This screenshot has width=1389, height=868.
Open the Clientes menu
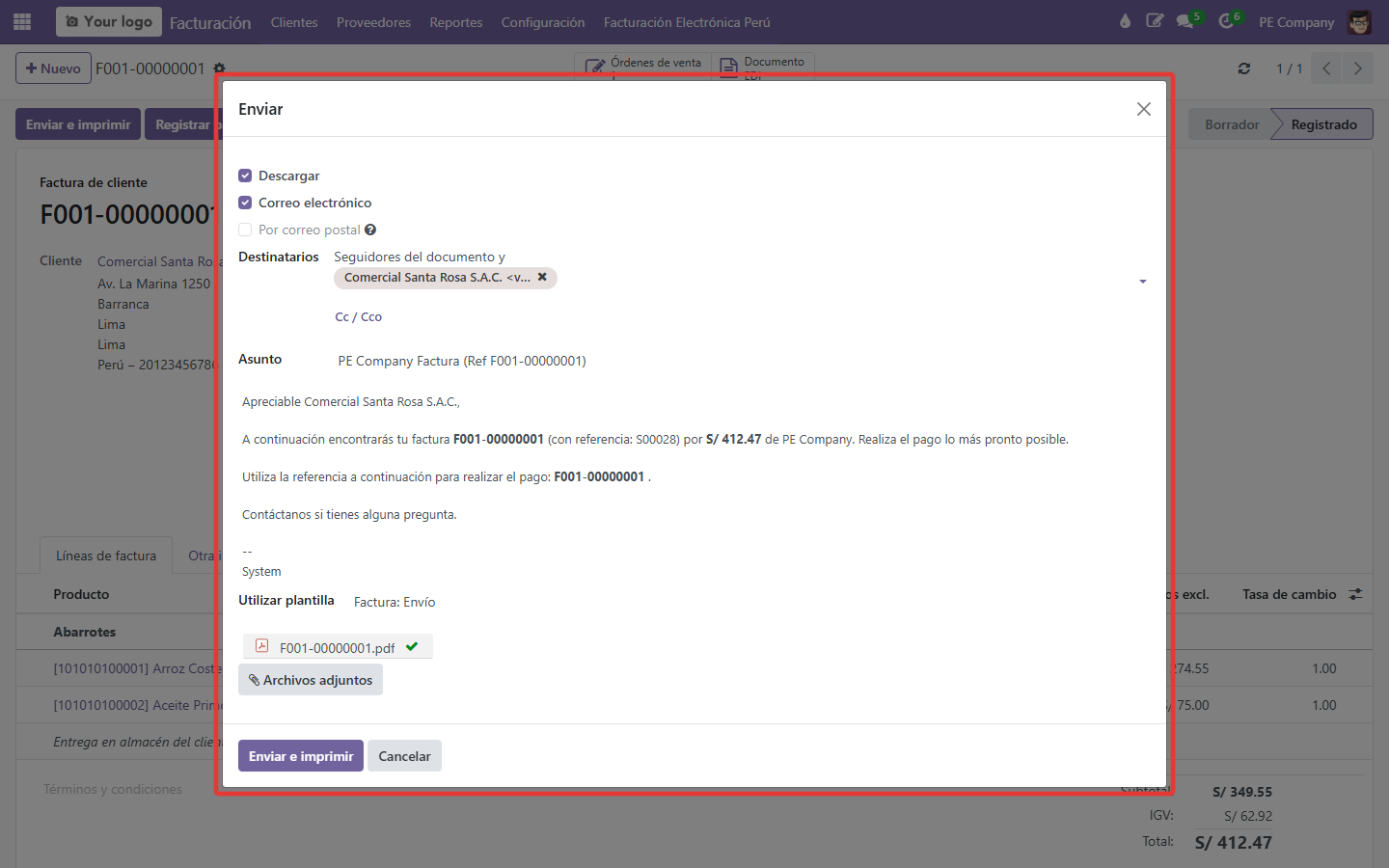click(x=294, y=22)
